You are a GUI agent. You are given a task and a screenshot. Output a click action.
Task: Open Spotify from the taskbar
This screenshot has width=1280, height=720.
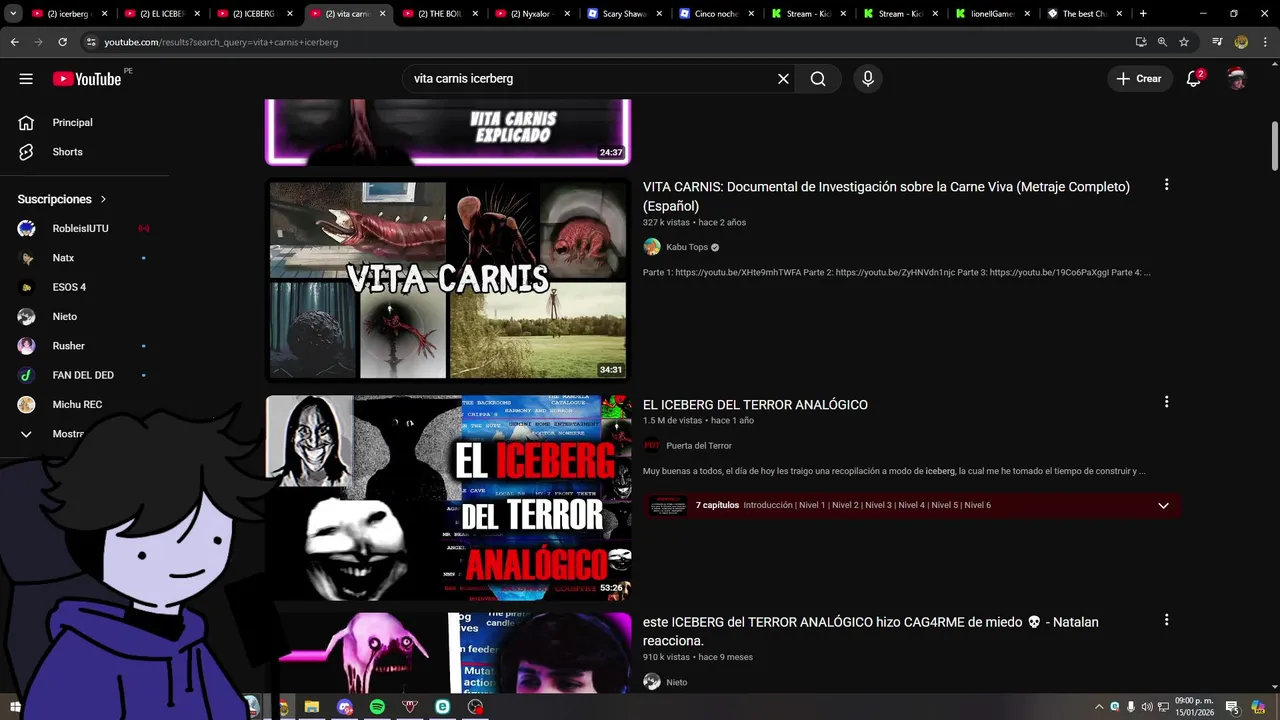(x=377, y=707)
